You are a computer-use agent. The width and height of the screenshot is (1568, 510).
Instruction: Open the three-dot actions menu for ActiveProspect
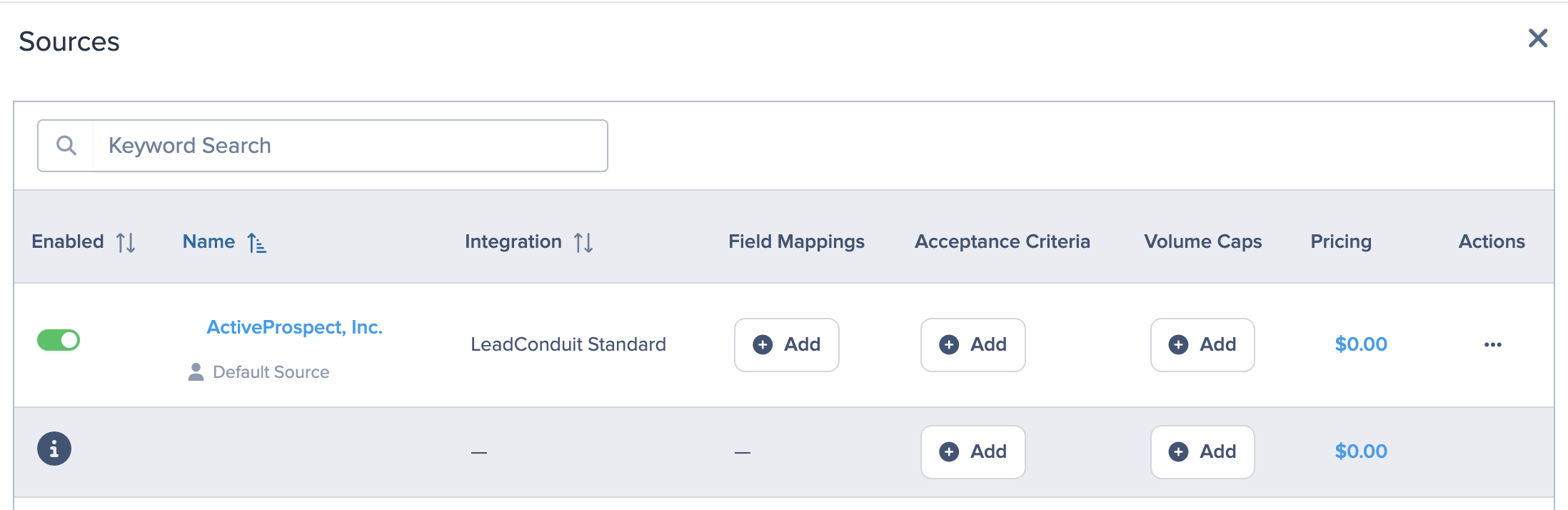(x=1492, y=345)
